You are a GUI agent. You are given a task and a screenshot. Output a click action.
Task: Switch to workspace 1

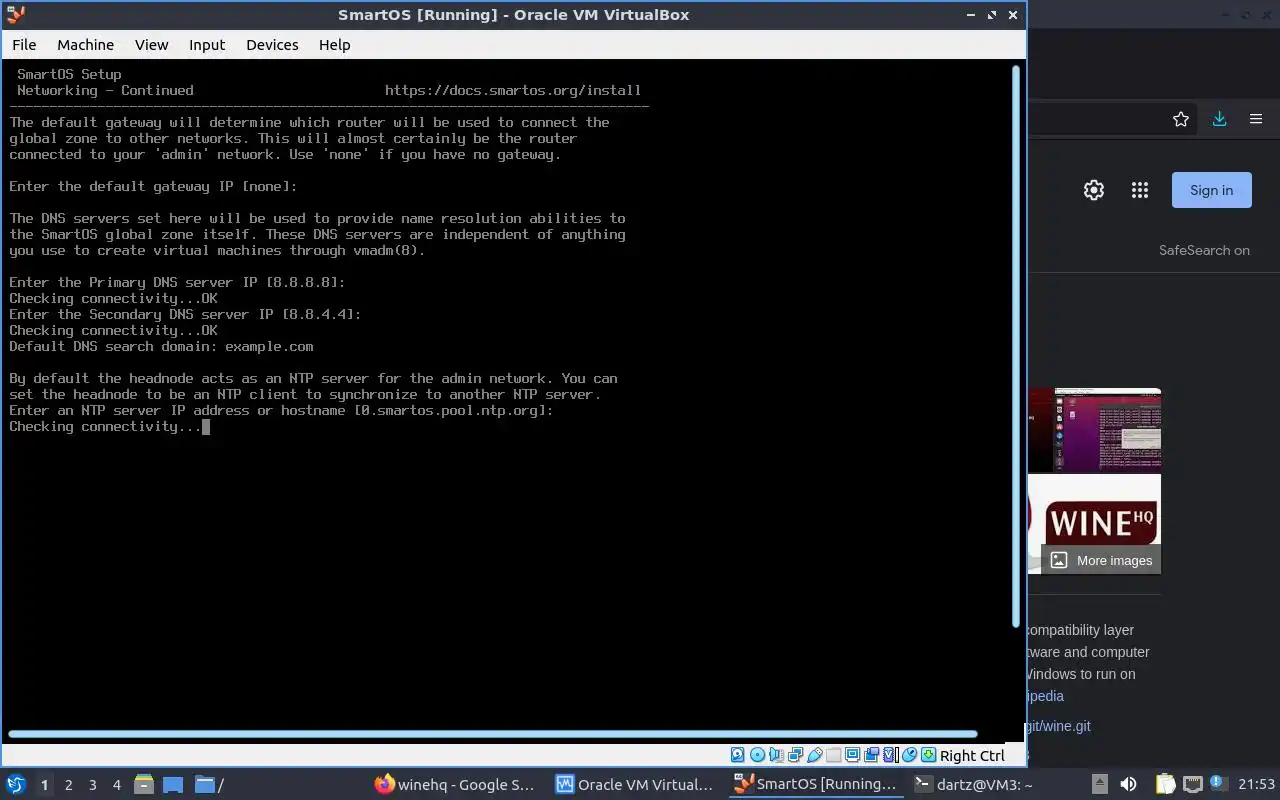pyautogui.click(x=44, y=785)
